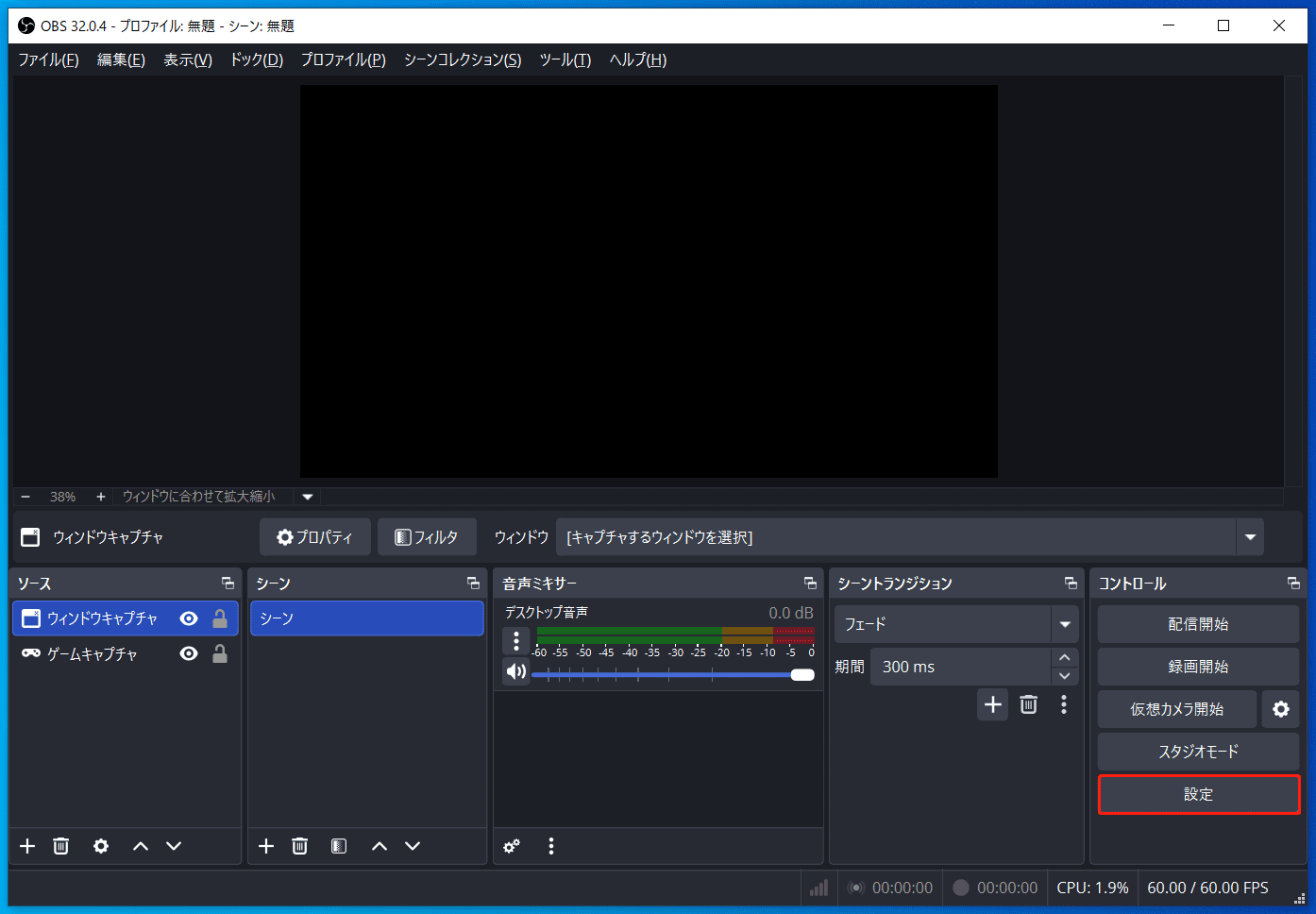
Task: Move scene up in the シーン panel
Action: 380,846
